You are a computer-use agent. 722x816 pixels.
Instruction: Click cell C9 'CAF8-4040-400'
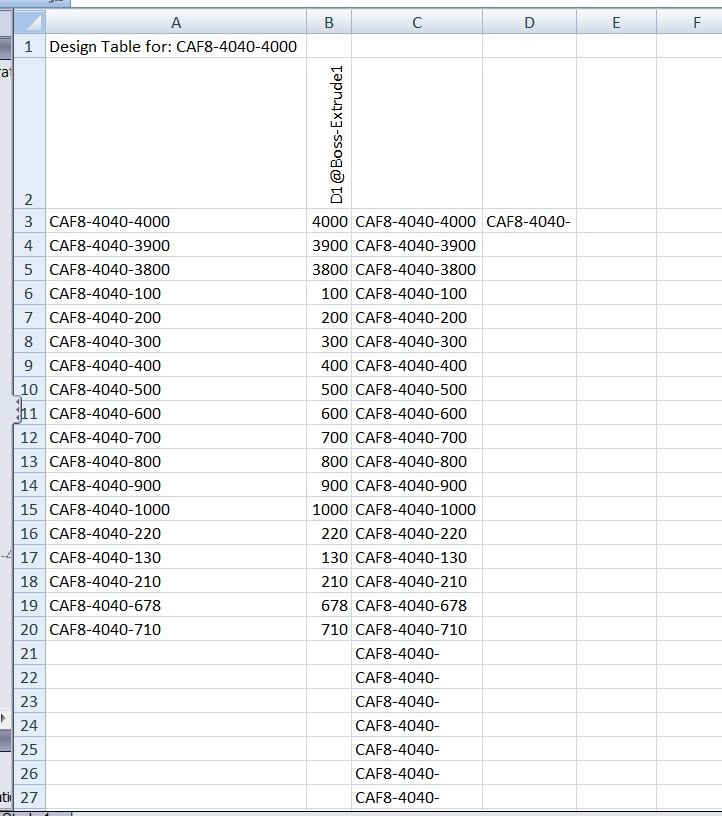pos(417,365)
